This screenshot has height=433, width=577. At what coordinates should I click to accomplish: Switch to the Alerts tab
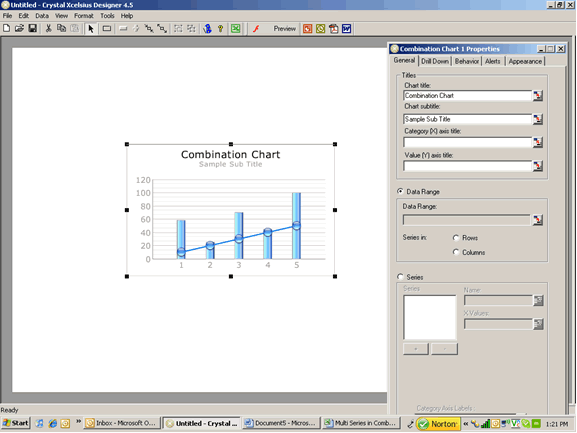pos(492,61)
